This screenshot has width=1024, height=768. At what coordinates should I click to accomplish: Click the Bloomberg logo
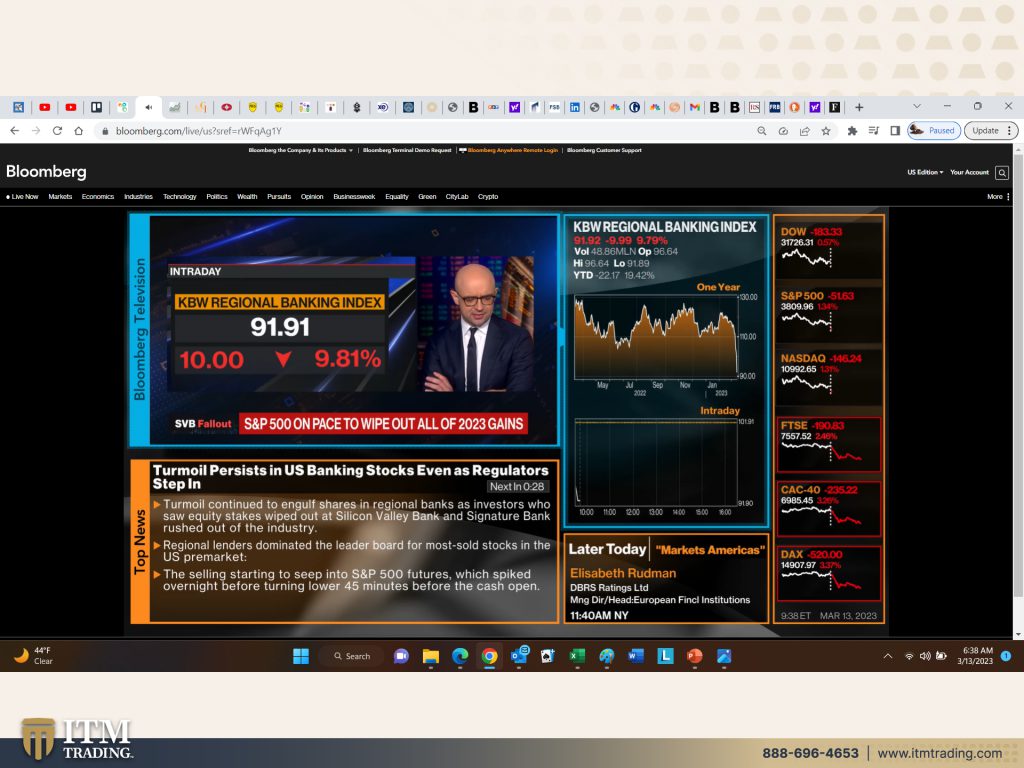pos(46,172)
